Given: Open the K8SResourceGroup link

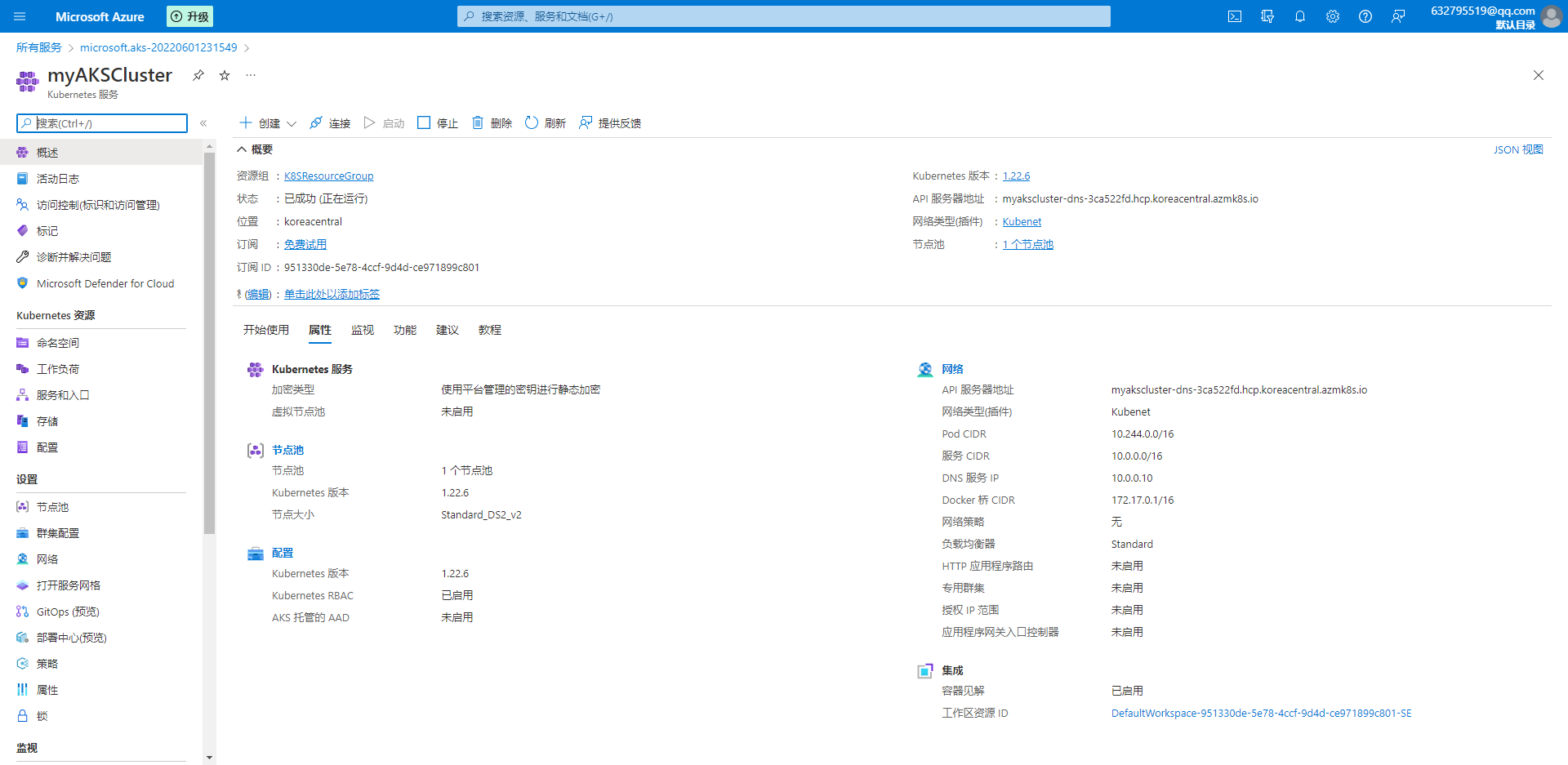Looking at the screenshot, I should point(328,176).
